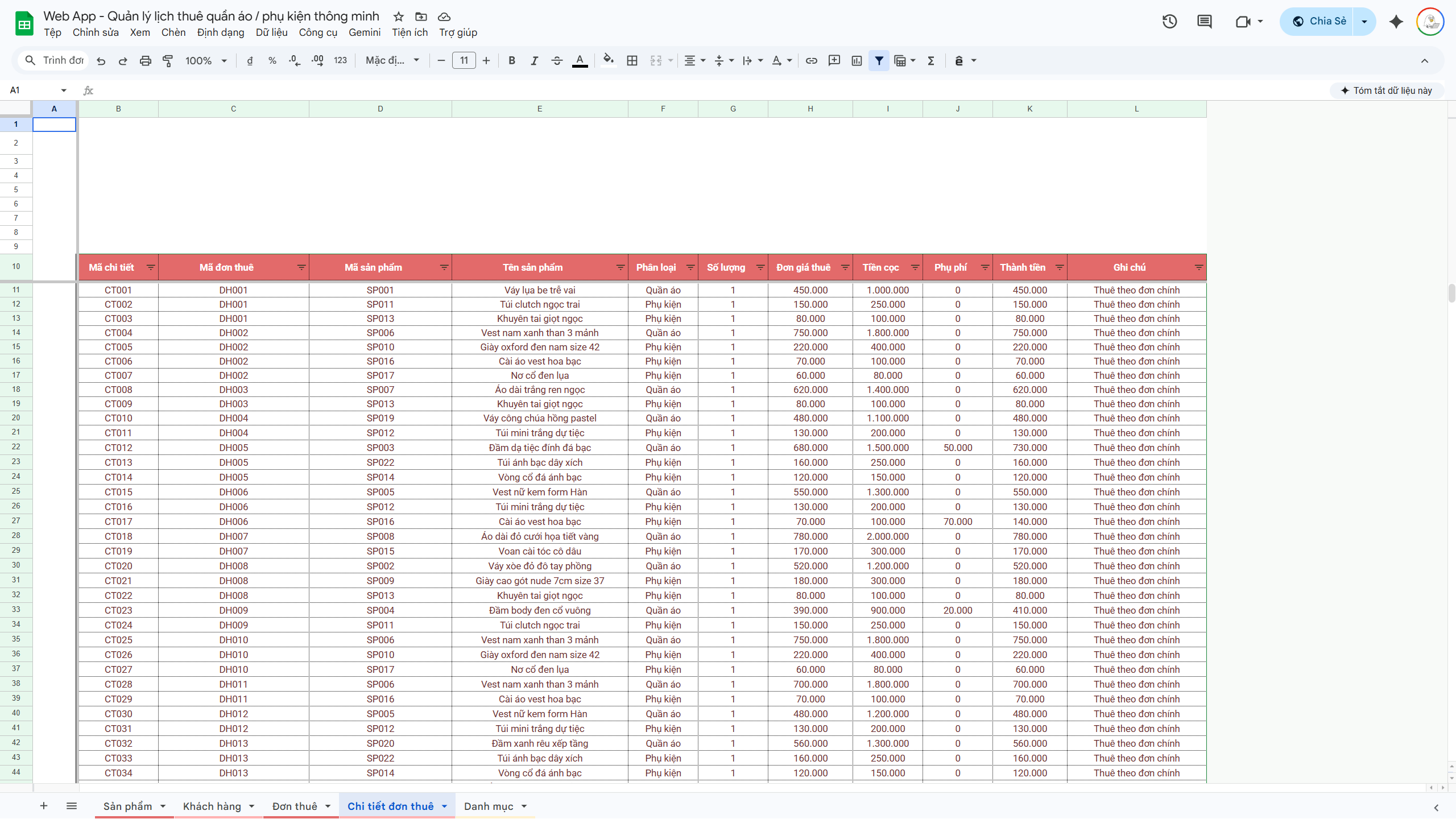Image resolution: width=1456 pixels, height=819 pixels.
Task: Open the borders tool
Action: [x=632, y=61]
